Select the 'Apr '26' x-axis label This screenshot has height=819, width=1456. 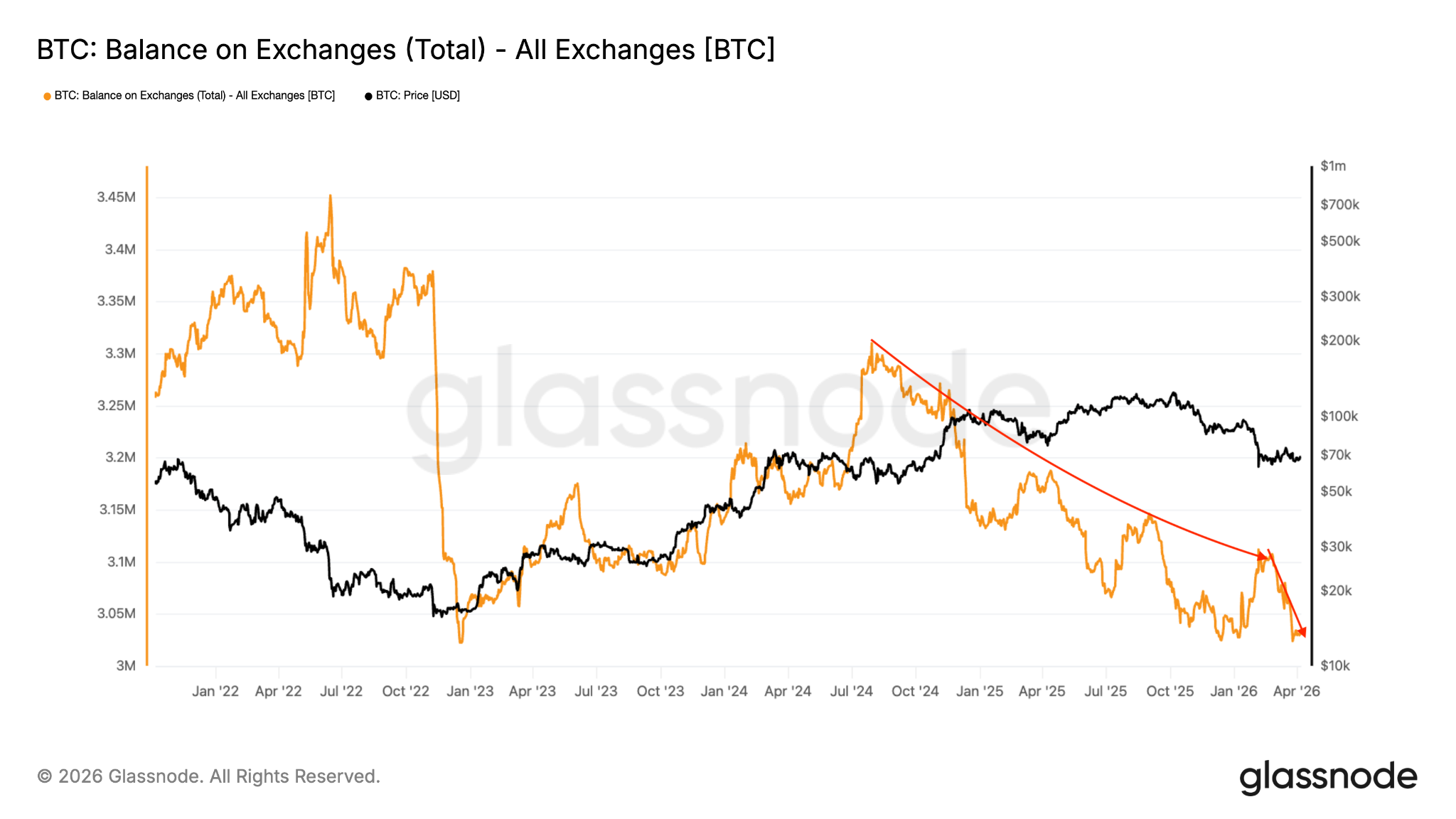click(x=1296, y=691)
